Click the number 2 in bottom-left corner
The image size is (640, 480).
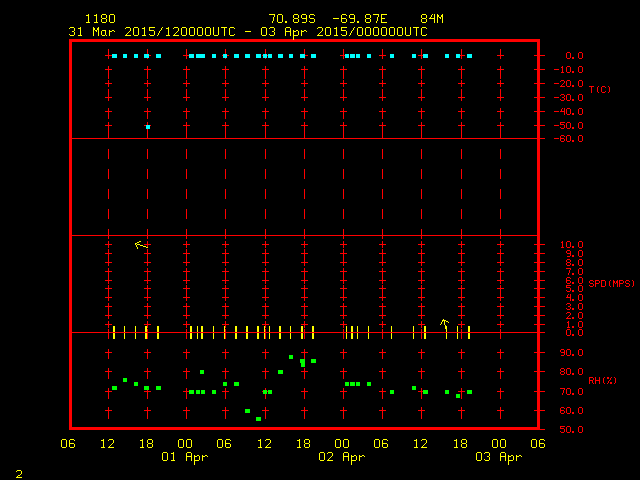pos(18,471)
